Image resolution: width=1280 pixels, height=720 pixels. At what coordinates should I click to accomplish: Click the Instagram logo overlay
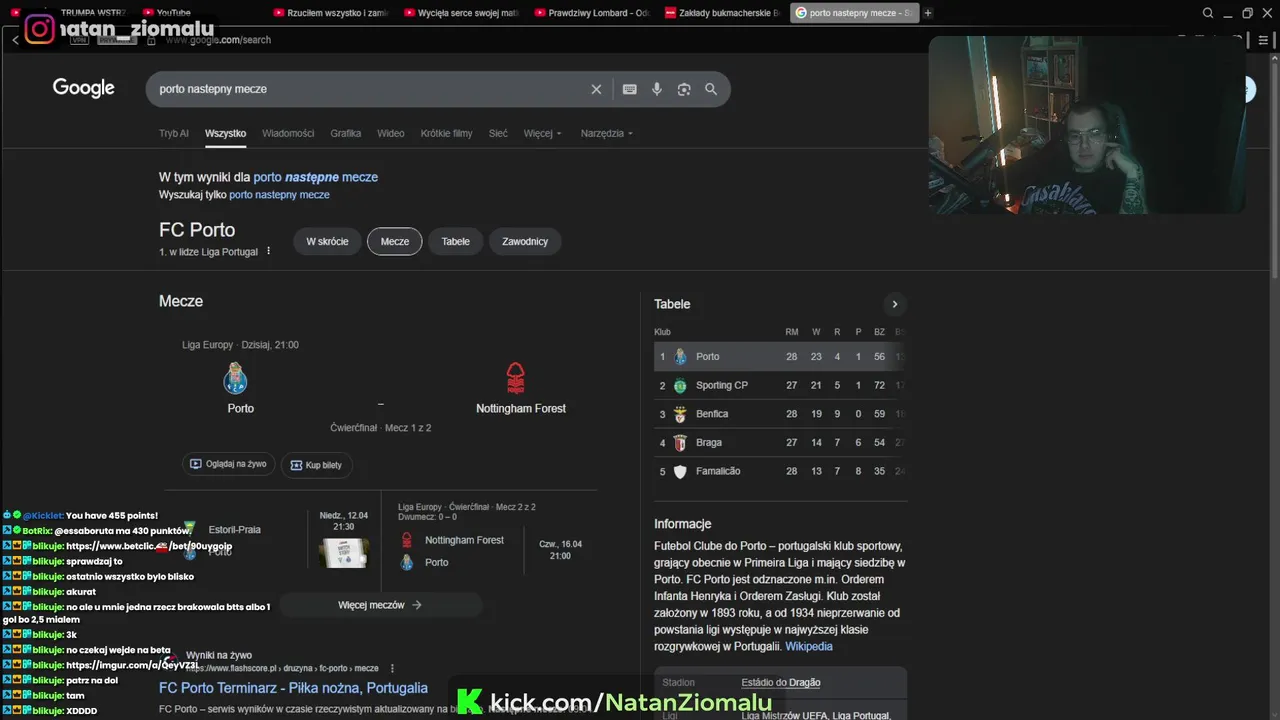click(x=39, y=29)
